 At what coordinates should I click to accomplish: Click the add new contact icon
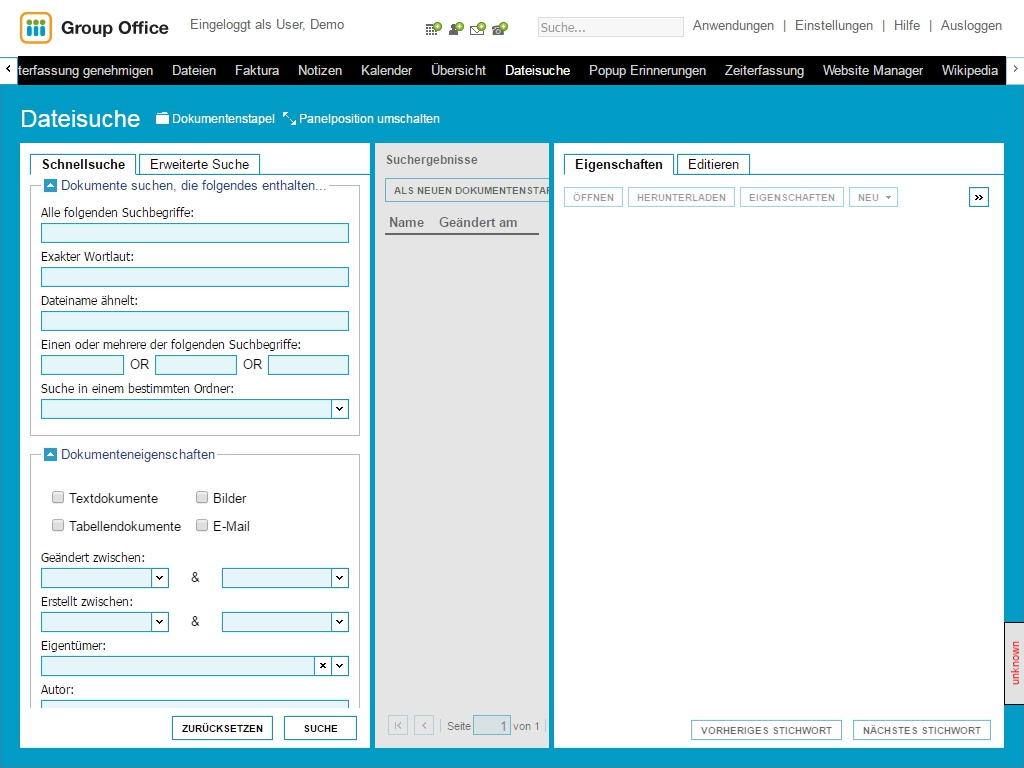click(x=456, y=29)
